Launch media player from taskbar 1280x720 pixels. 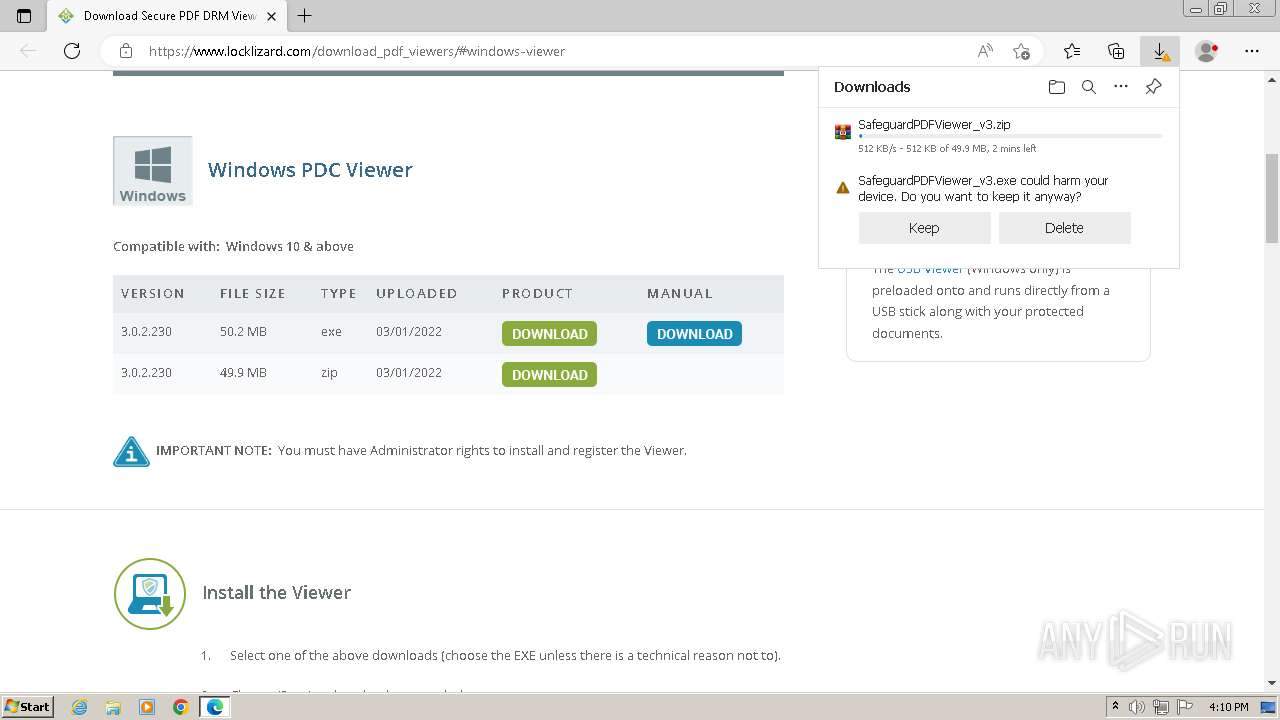pos(147,707)
